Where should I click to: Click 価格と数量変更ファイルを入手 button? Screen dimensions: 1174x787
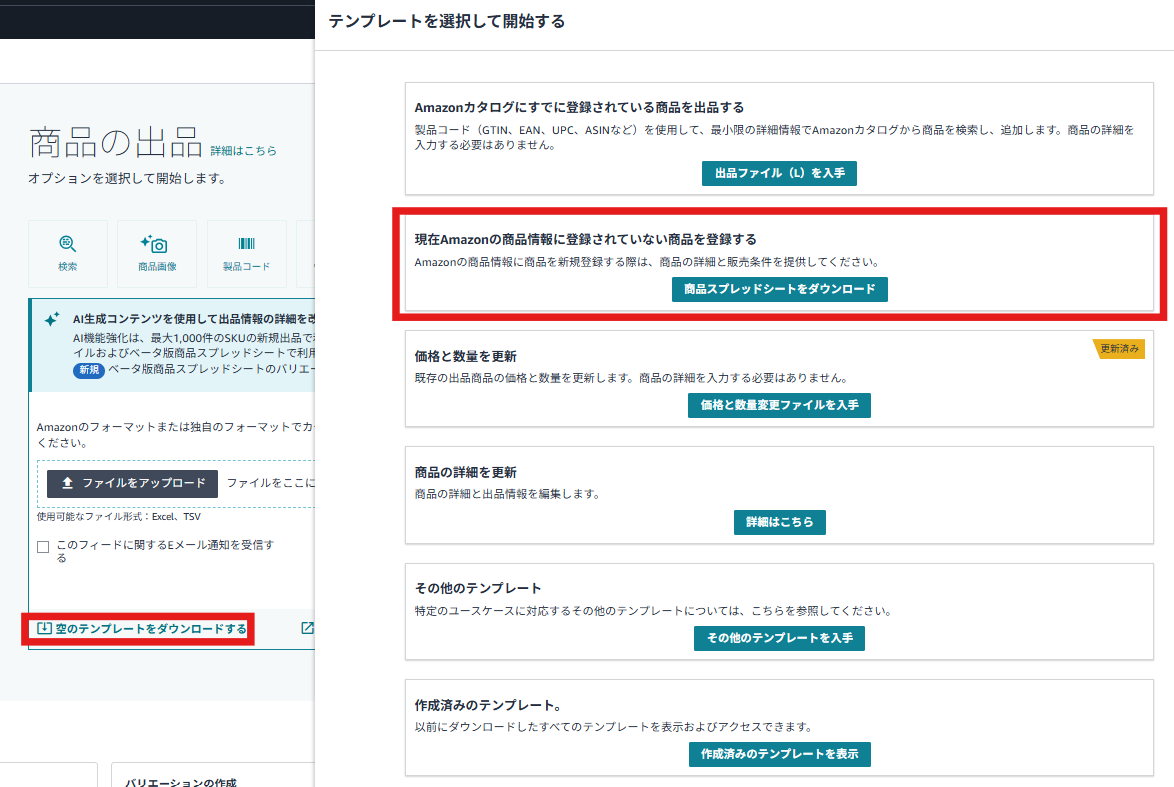[779, 405]
